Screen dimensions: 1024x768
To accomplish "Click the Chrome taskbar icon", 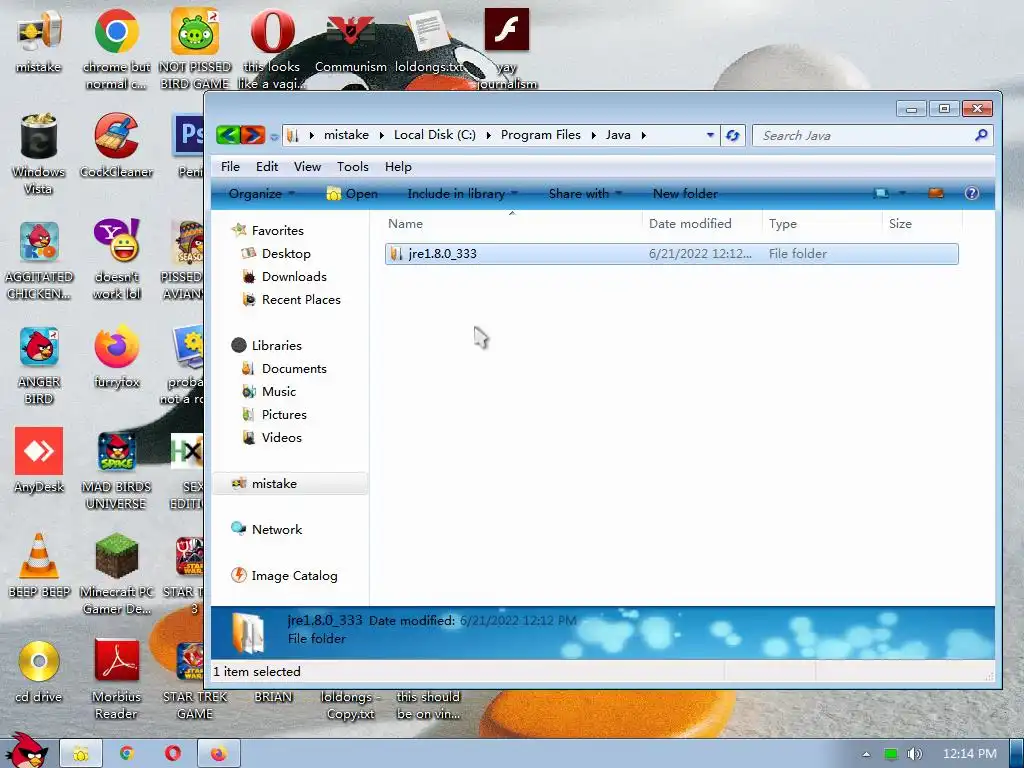I will pyautogui.click(x=126, y=754).
